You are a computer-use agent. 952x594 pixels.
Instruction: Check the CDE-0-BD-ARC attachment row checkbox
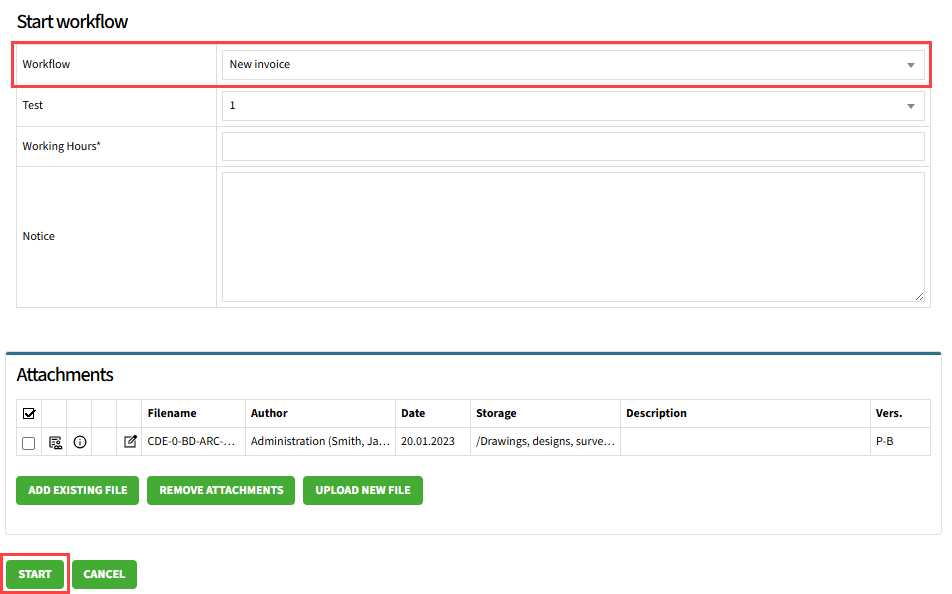point(29,442)
